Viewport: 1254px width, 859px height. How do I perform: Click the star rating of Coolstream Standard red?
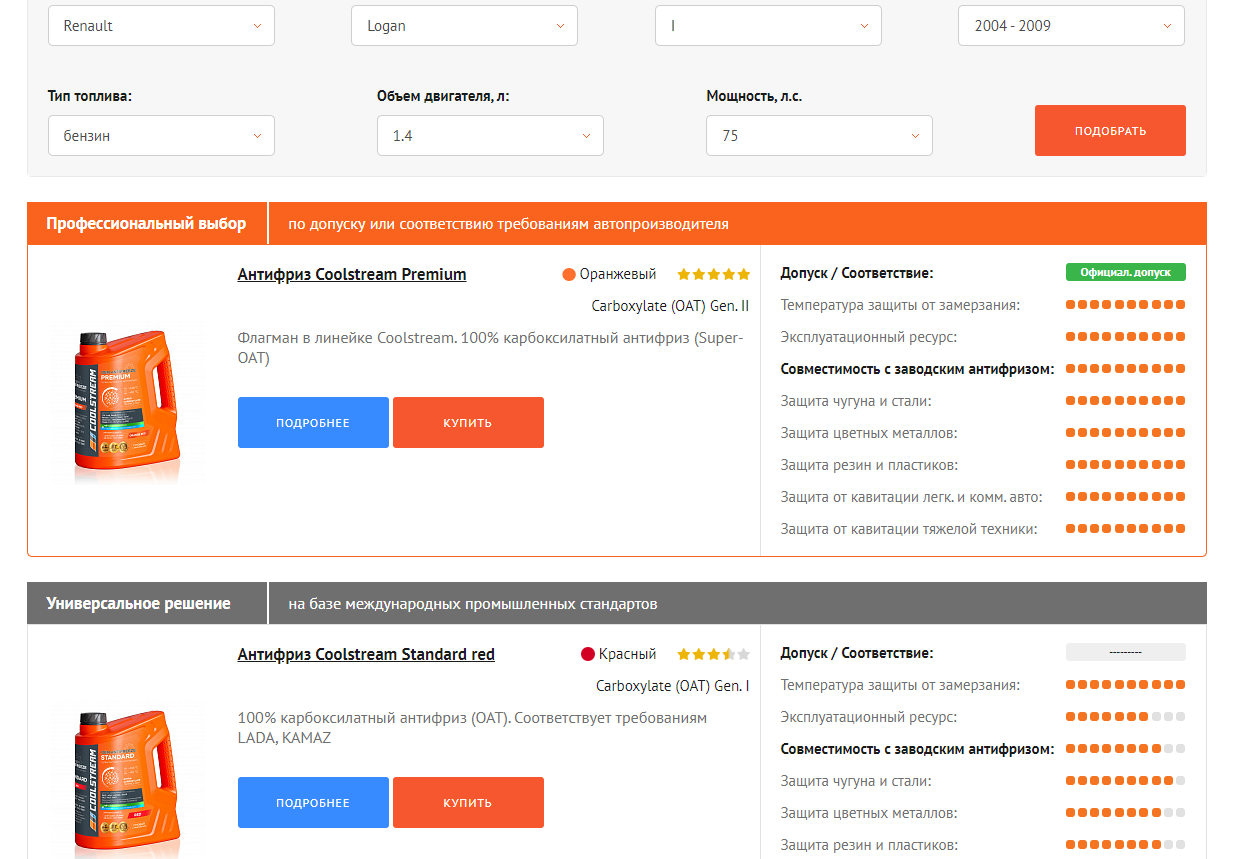pyautogui.click(x=713, y=654)
